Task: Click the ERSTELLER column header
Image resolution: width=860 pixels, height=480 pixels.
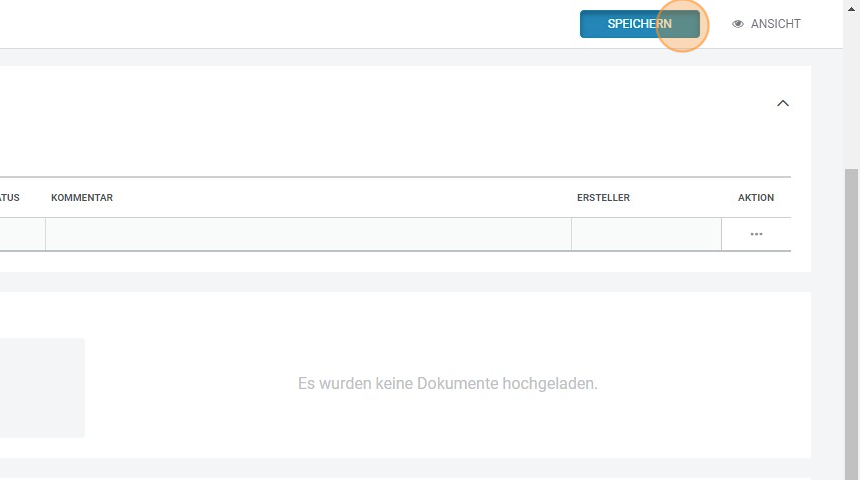Action: (x=603, y=197)
